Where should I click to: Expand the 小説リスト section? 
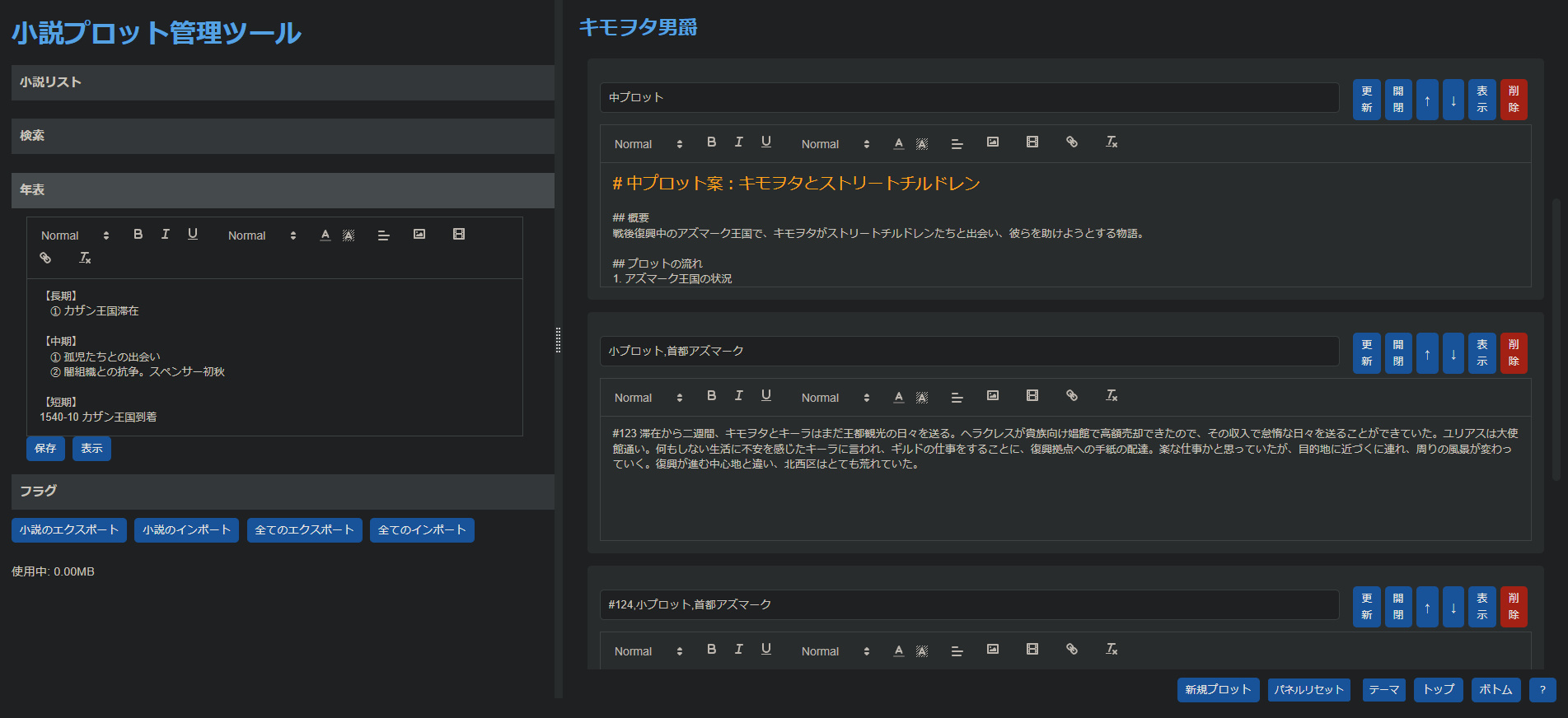coord(283,82)
